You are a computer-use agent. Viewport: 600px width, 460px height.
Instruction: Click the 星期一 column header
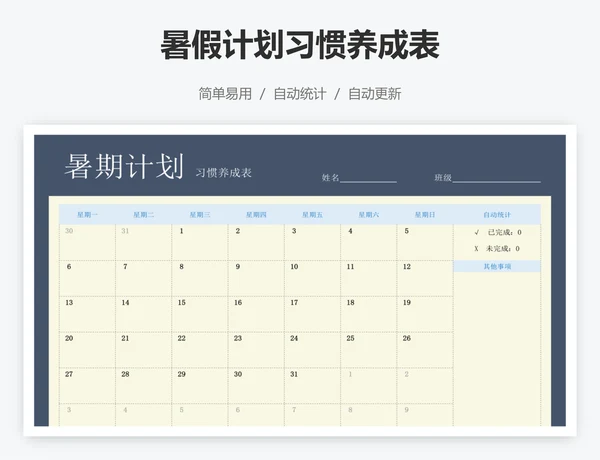click(87, 215)
